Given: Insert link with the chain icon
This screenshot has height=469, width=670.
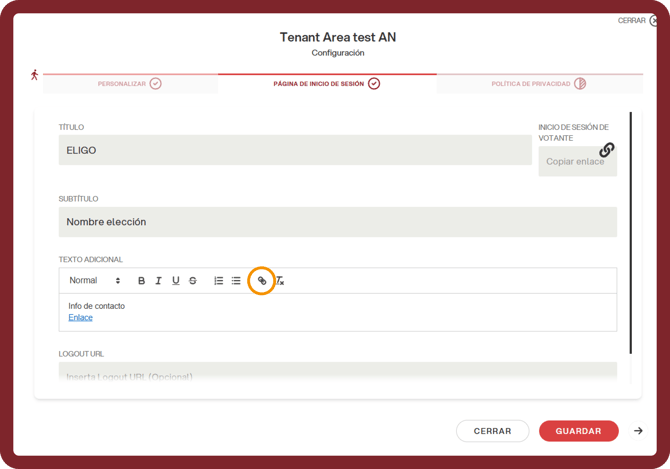Looking at the screenshot, I should 262,281.
